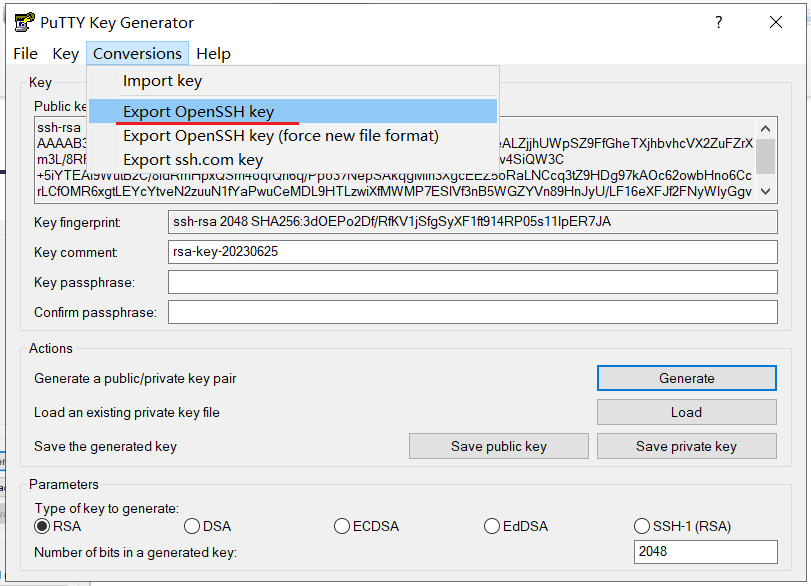Click Save private key
Screen dimensions: 811x586
click(x=687, y=446)
